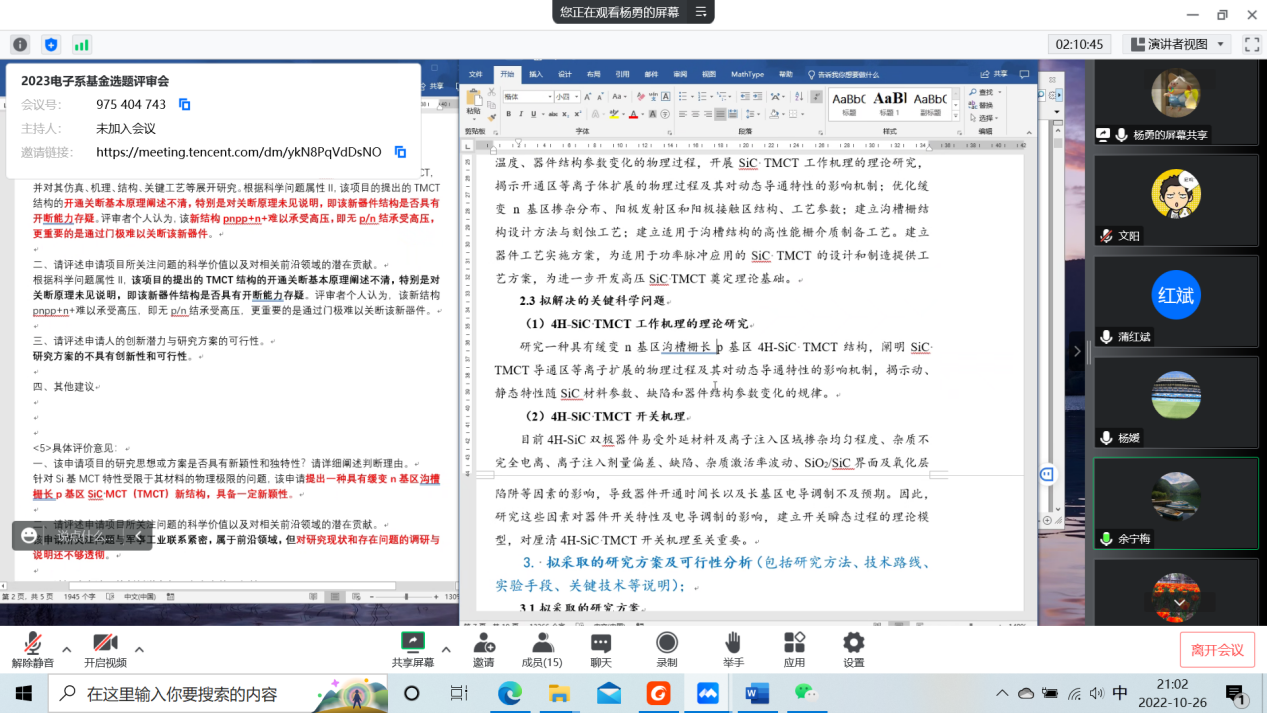Open the 演讲者视图 view dropdown

1177,44
